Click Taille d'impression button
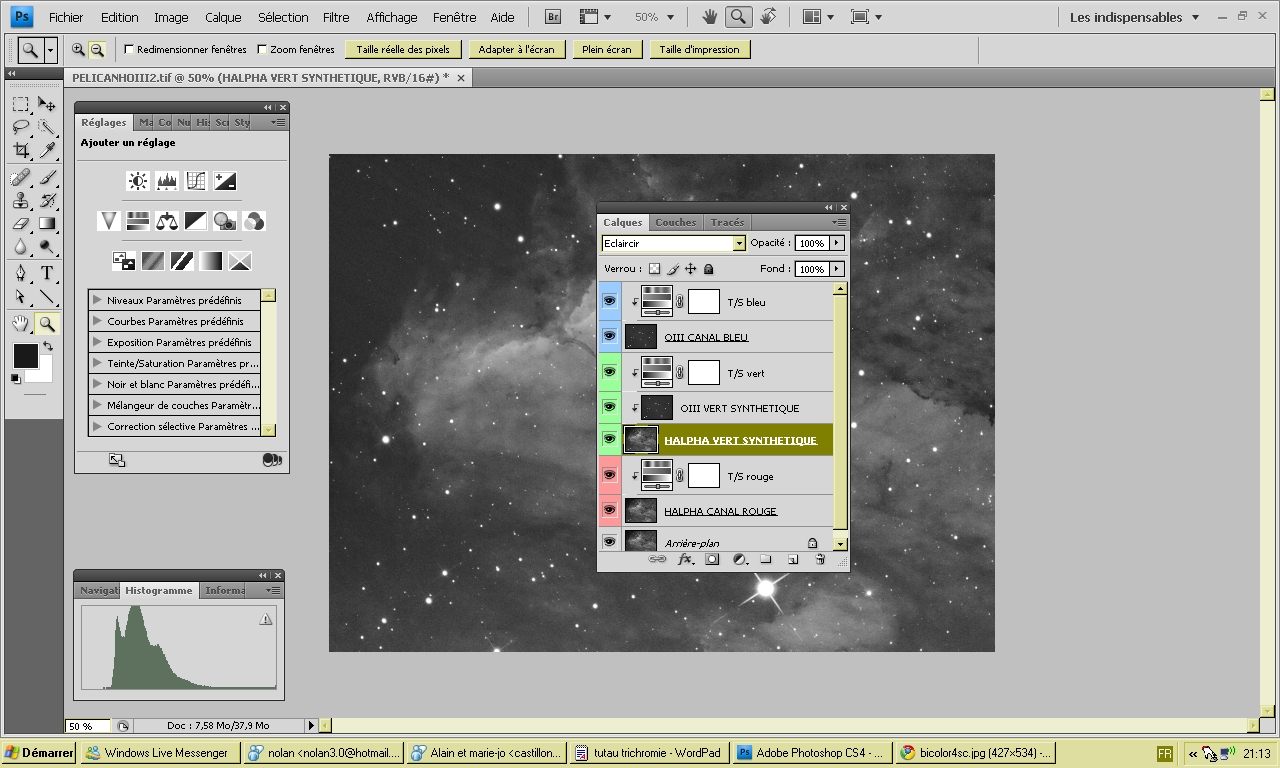 click(x=700, y=49)
